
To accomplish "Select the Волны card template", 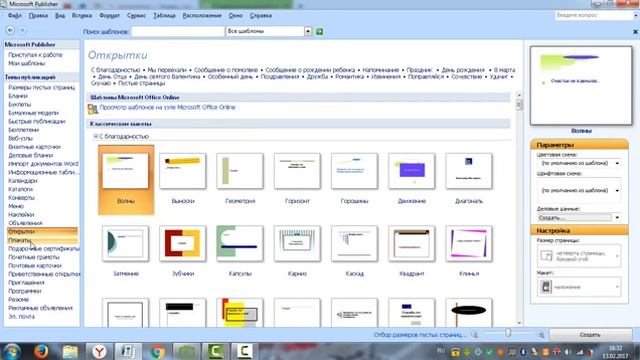I will 126,180.
